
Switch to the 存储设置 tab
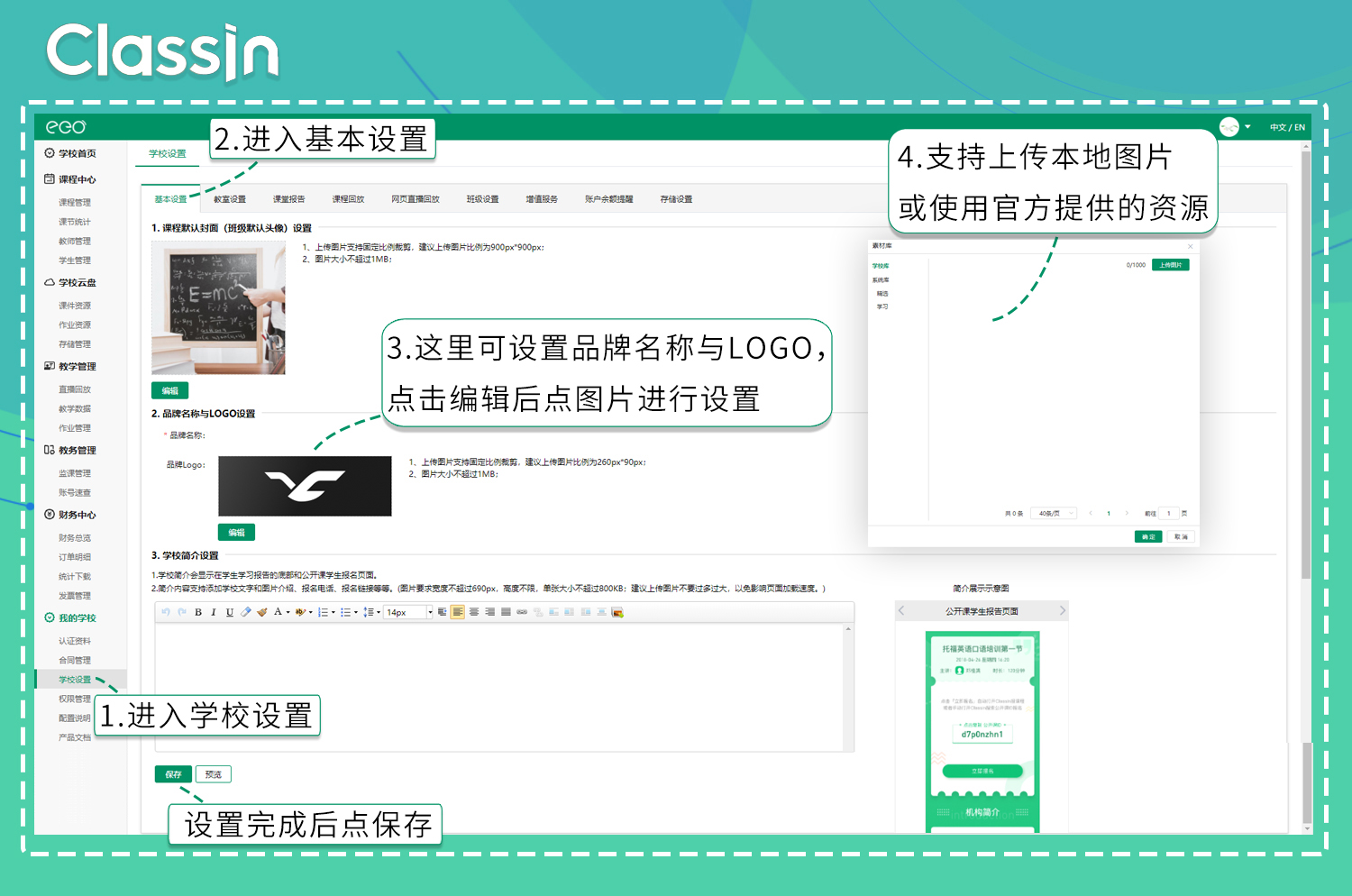point(676,199)
